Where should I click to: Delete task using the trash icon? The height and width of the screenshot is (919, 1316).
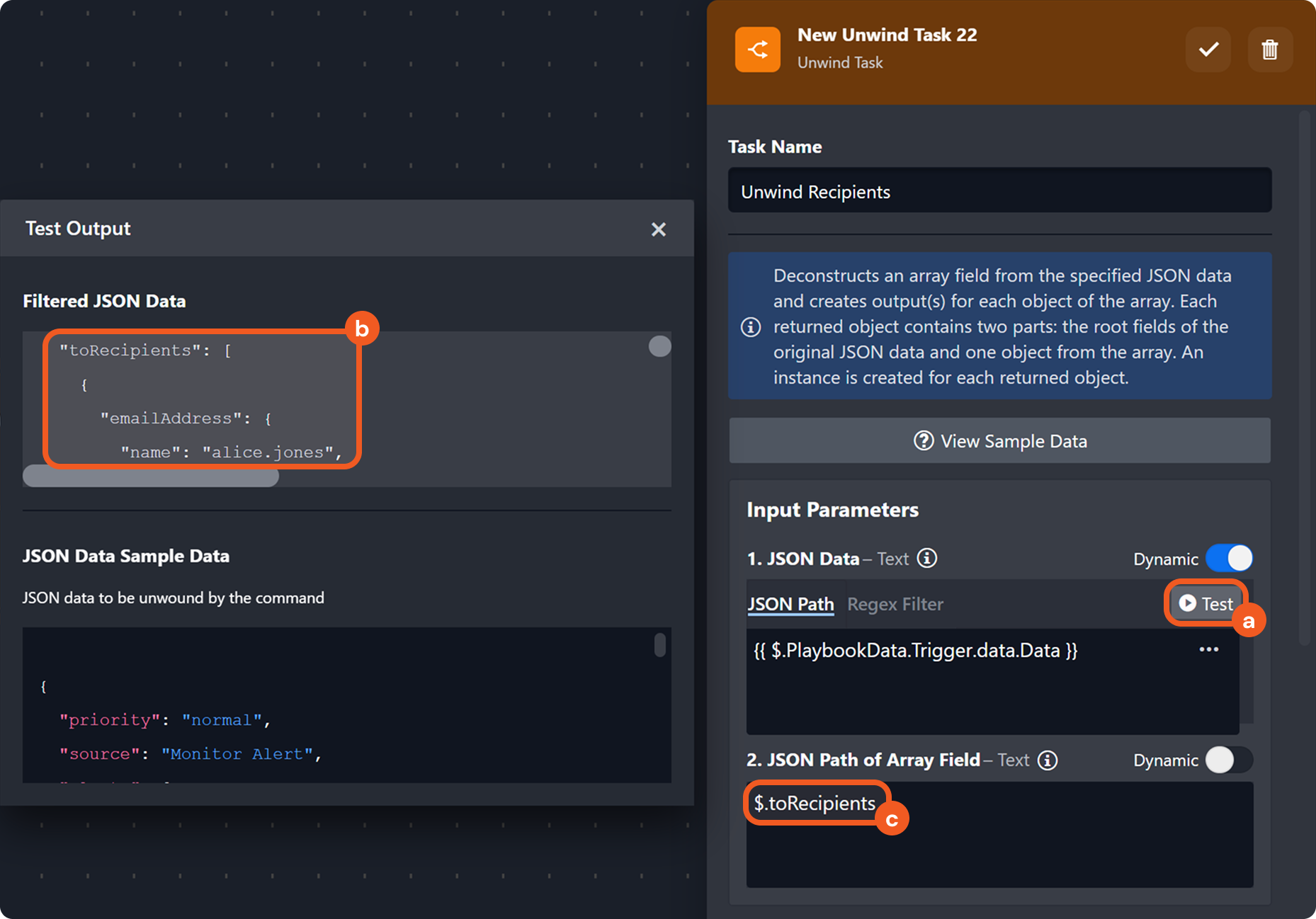(x=1269, y=50)
